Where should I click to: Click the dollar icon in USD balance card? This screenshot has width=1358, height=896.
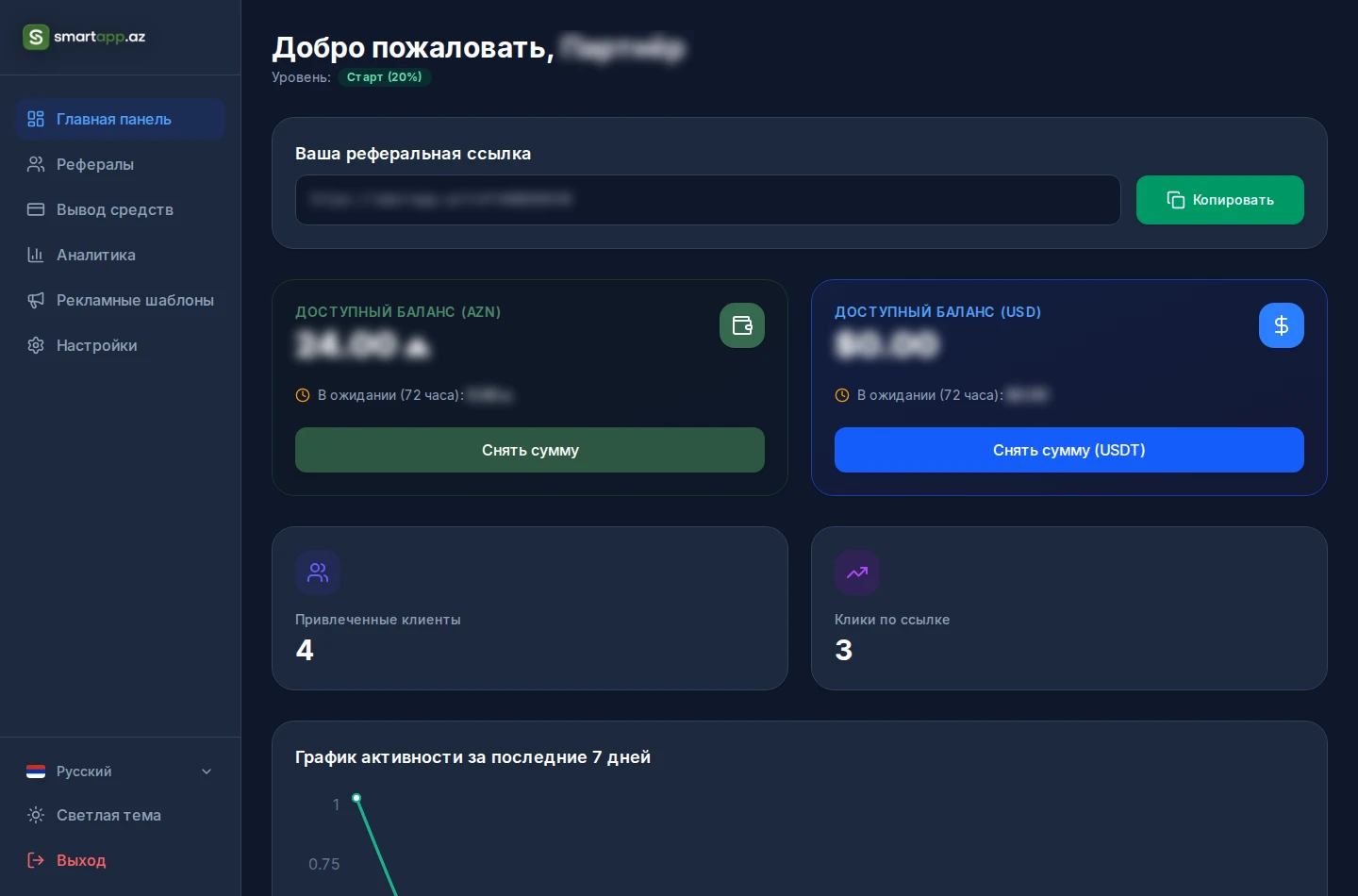coord(1282,325)
